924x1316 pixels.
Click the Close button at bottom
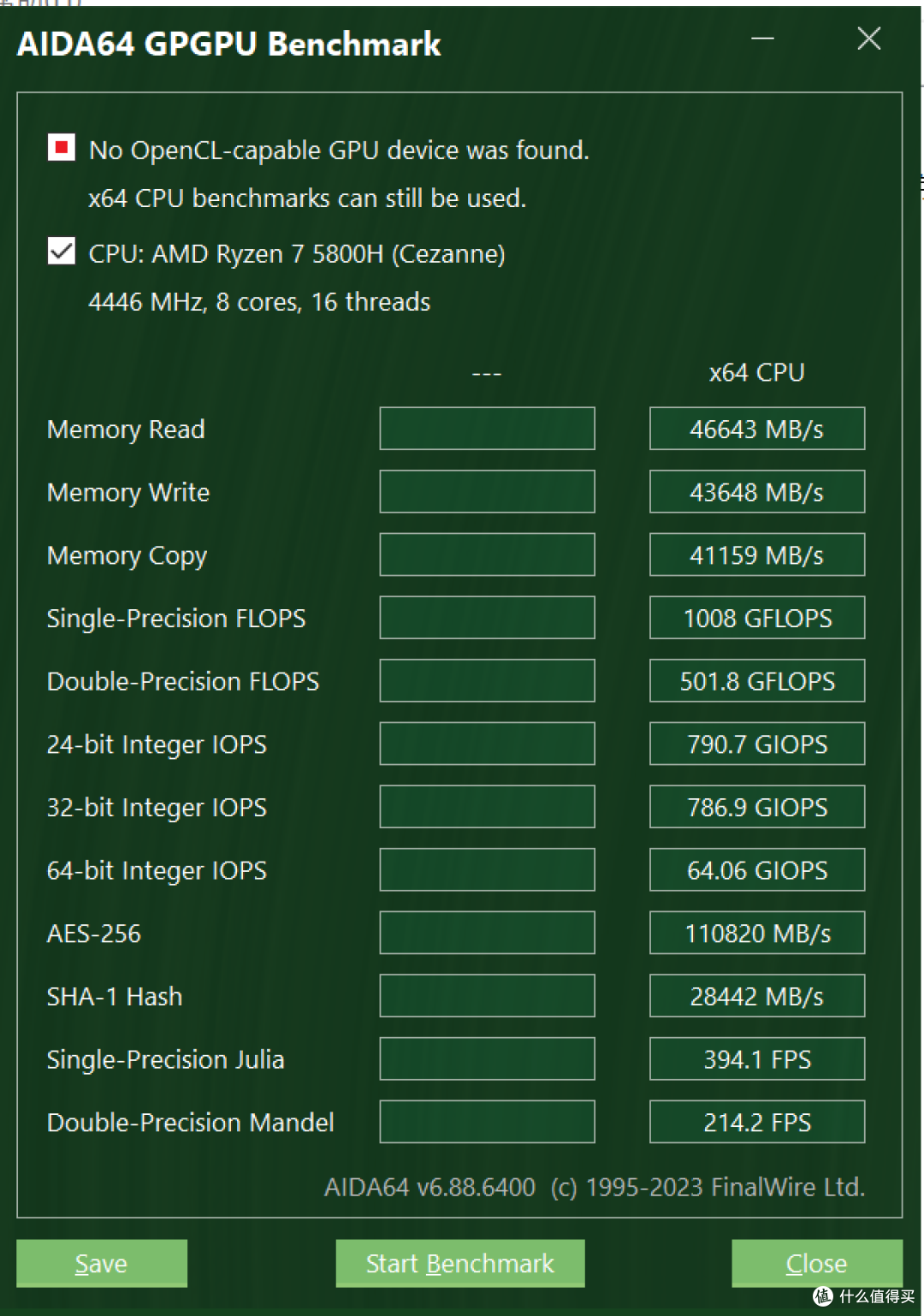817,1263
